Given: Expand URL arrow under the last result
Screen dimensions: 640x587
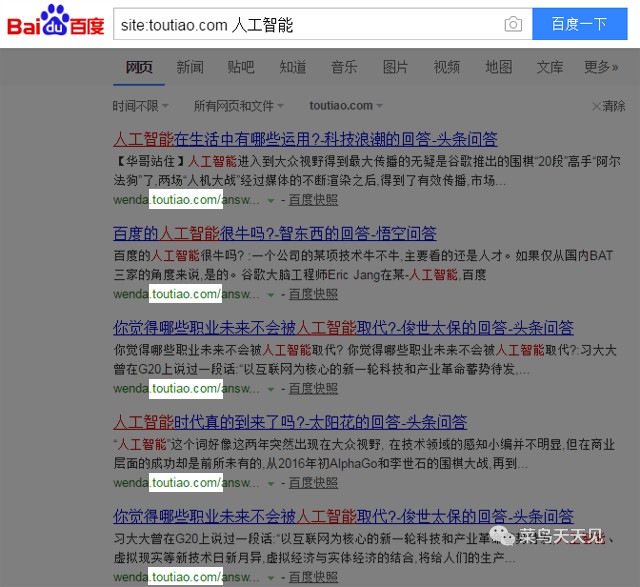Looking at the screenshot, I should click(271, 578).
